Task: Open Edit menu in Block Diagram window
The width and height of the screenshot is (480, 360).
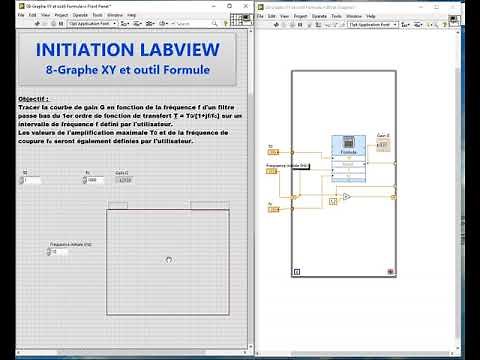Action: (x=272, y=16)
